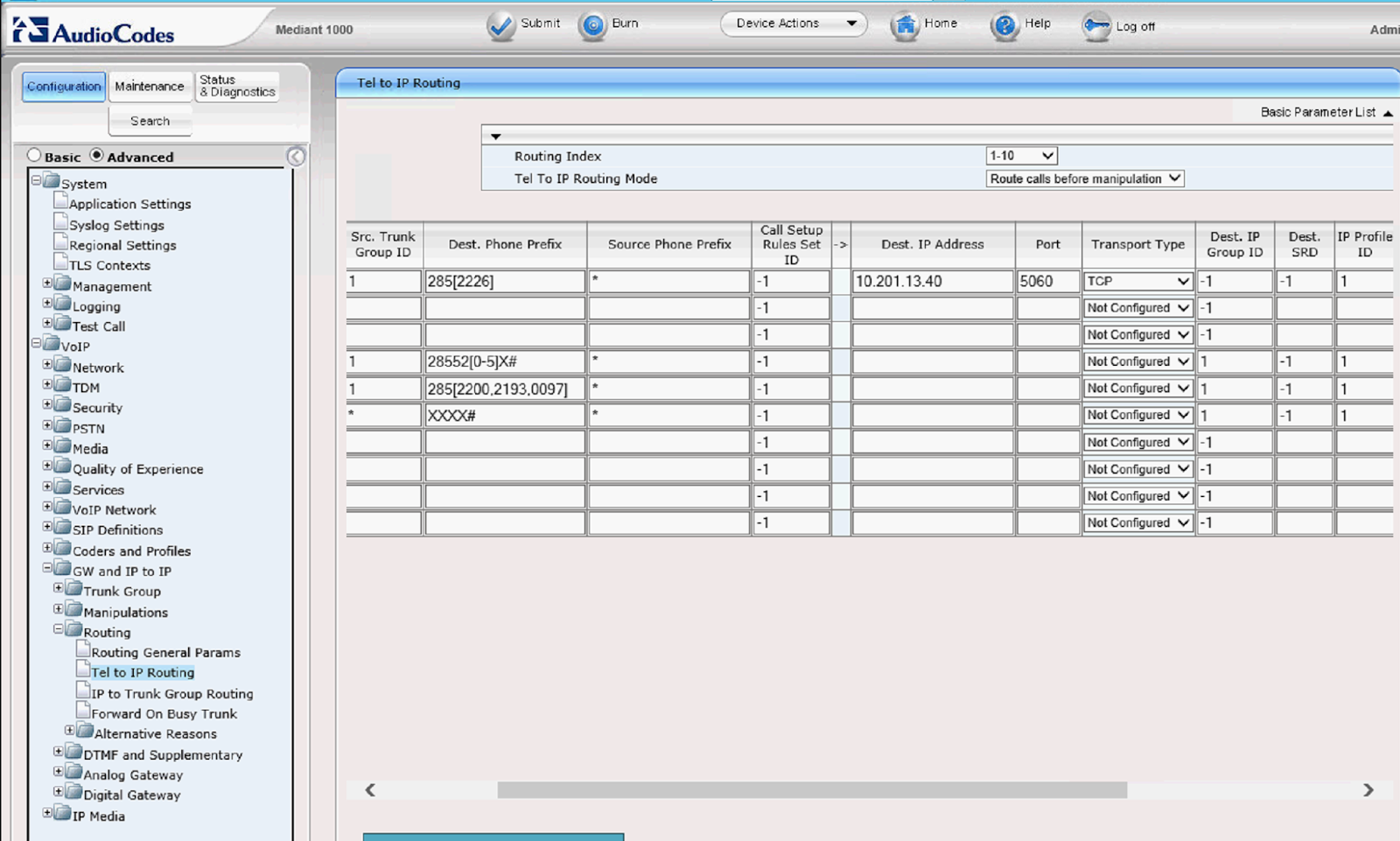Click the Burn disc icon

(x=592, y=26)
